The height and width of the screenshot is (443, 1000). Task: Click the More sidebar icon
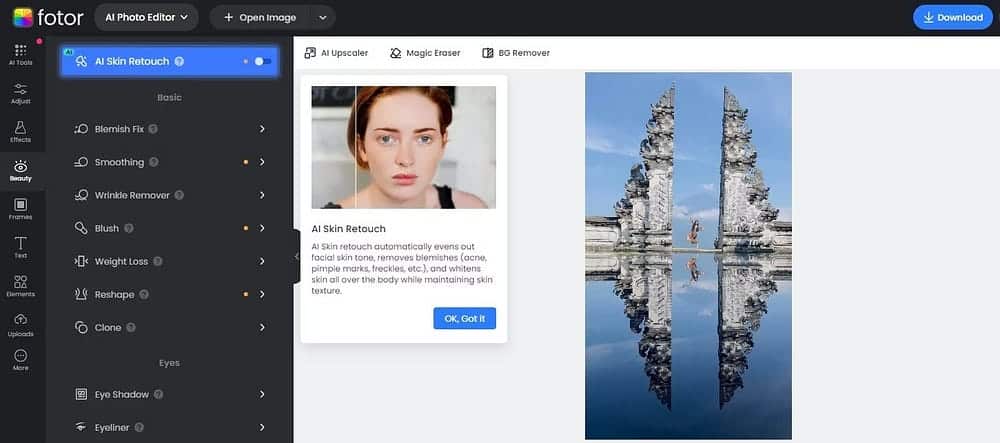point(20,360)
